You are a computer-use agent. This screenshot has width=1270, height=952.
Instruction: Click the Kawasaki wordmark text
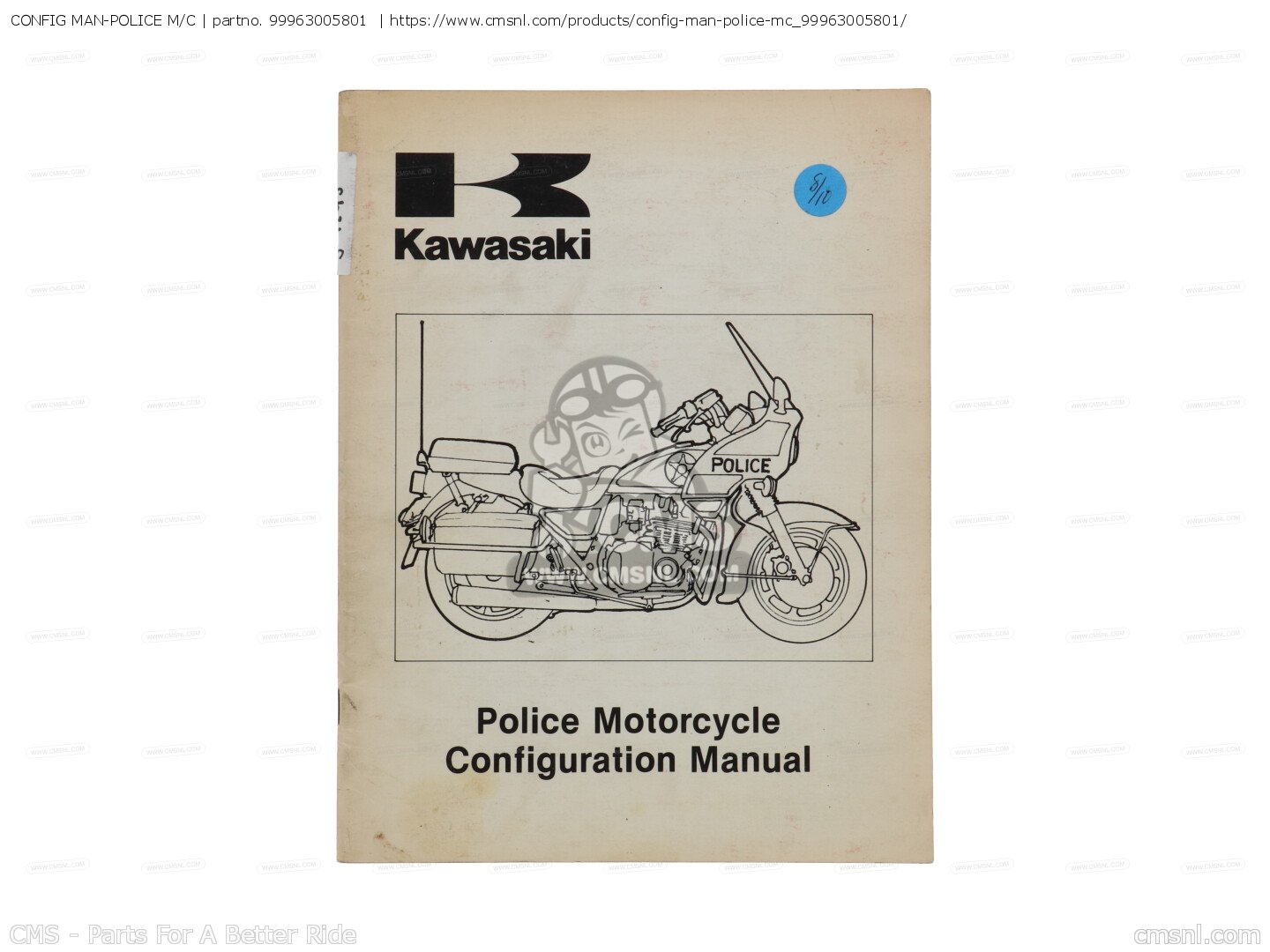[492, 244]
